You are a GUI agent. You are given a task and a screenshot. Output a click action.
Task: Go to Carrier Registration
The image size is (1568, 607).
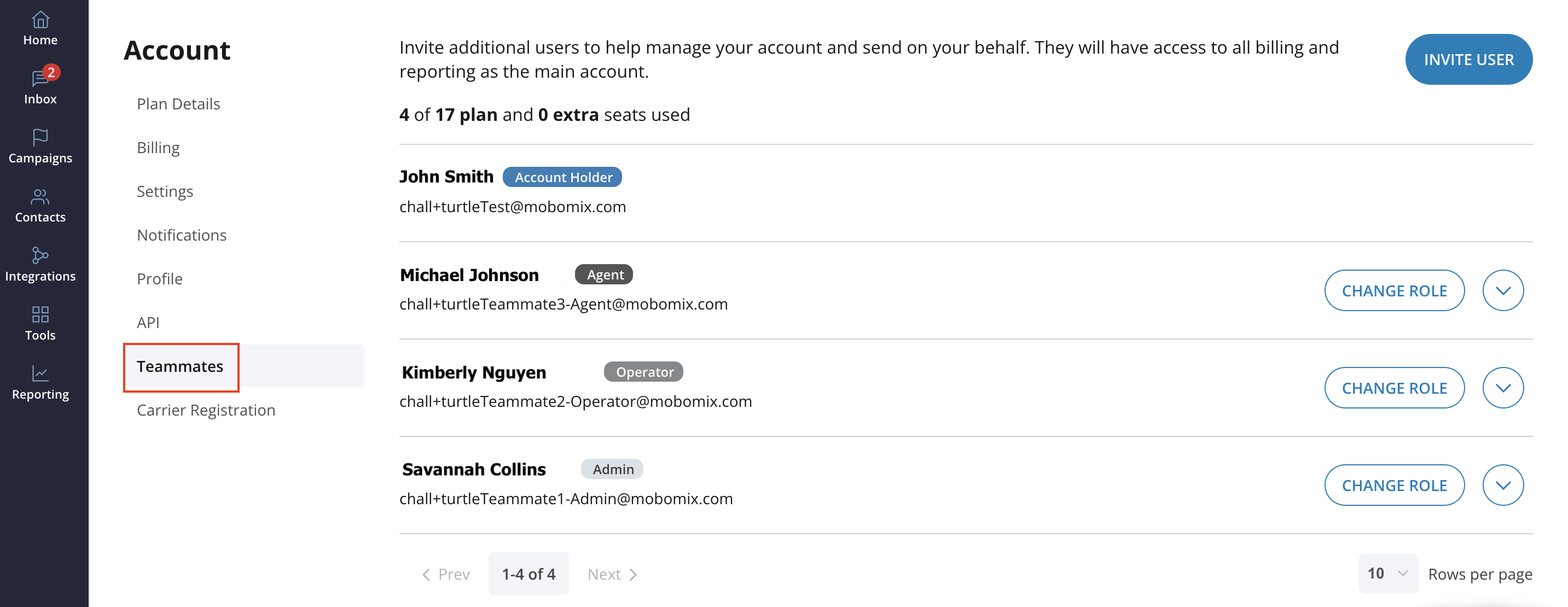(x=206, y=410)
